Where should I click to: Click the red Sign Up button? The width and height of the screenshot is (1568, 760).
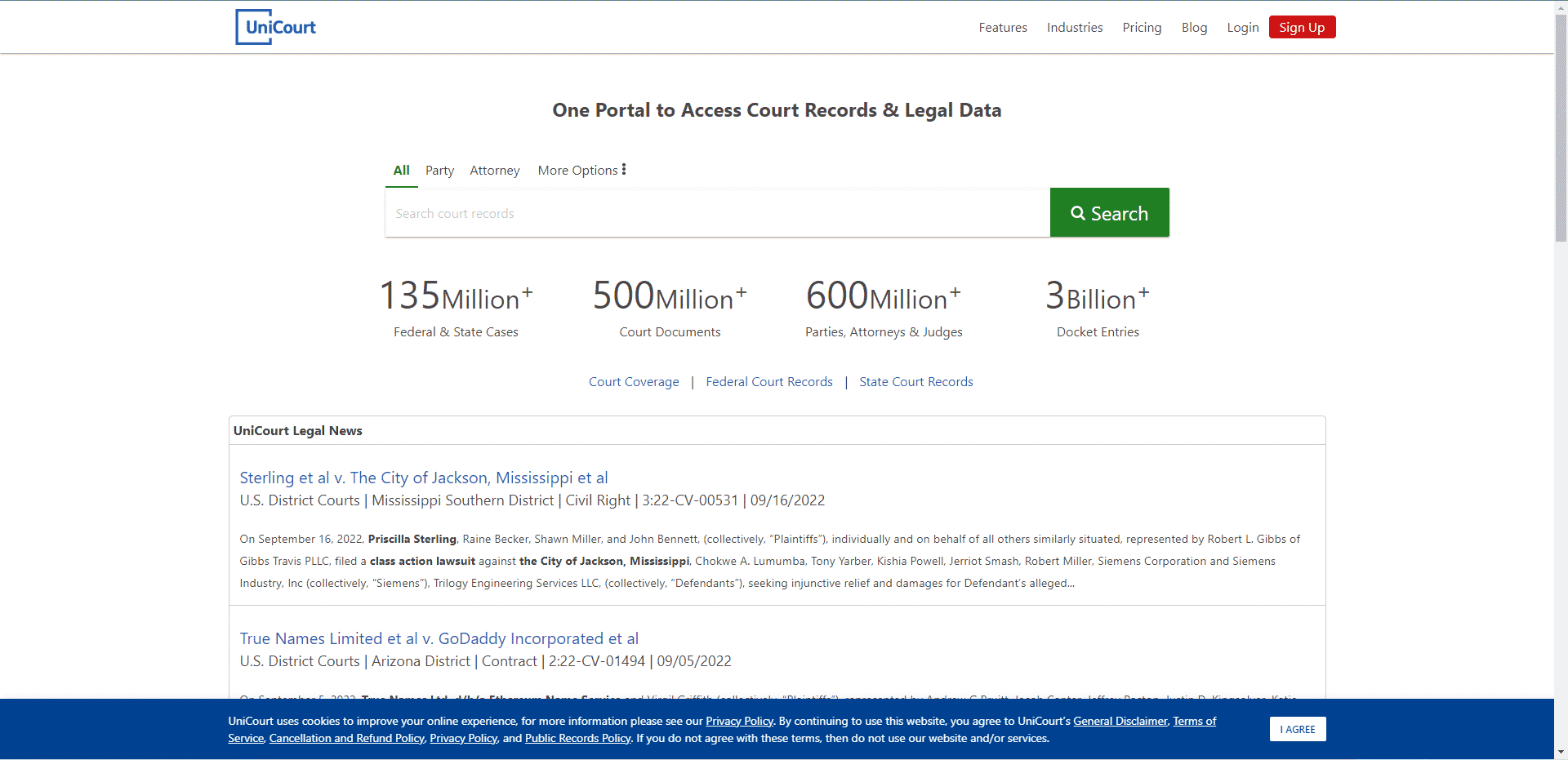1302,27
